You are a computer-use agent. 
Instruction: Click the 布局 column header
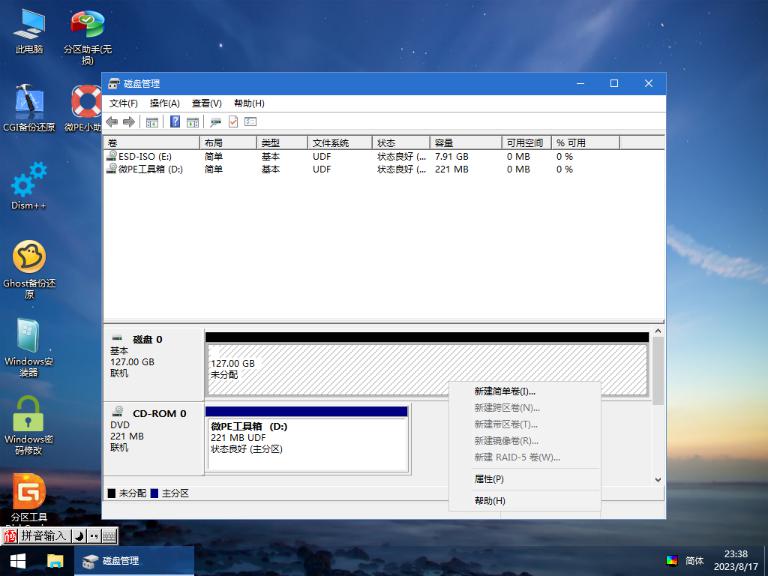228,143
